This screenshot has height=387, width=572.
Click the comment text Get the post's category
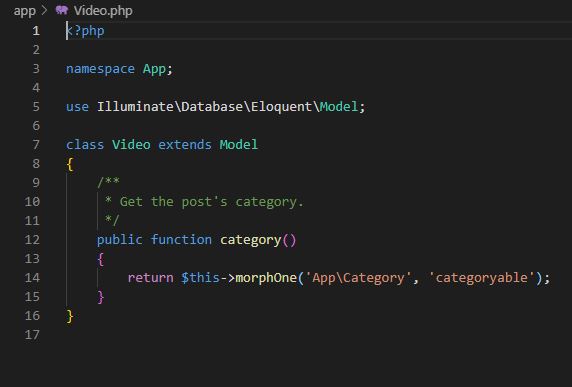pos(212,202)
